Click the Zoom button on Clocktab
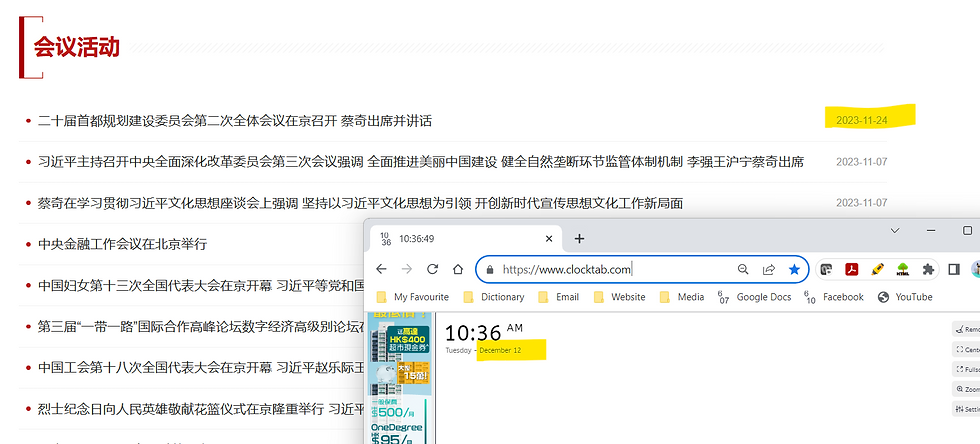This screenshot has width=980, height=444. [966, 390]
